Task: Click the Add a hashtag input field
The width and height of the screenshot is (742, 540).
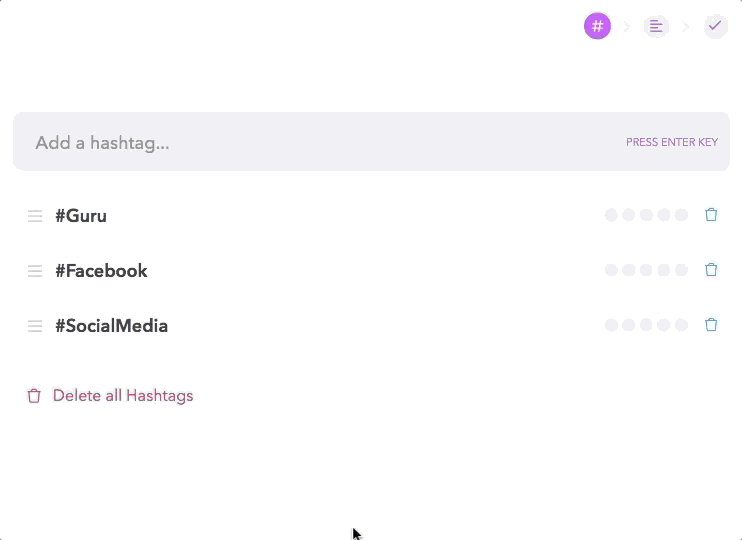Action: pos(371,142)
